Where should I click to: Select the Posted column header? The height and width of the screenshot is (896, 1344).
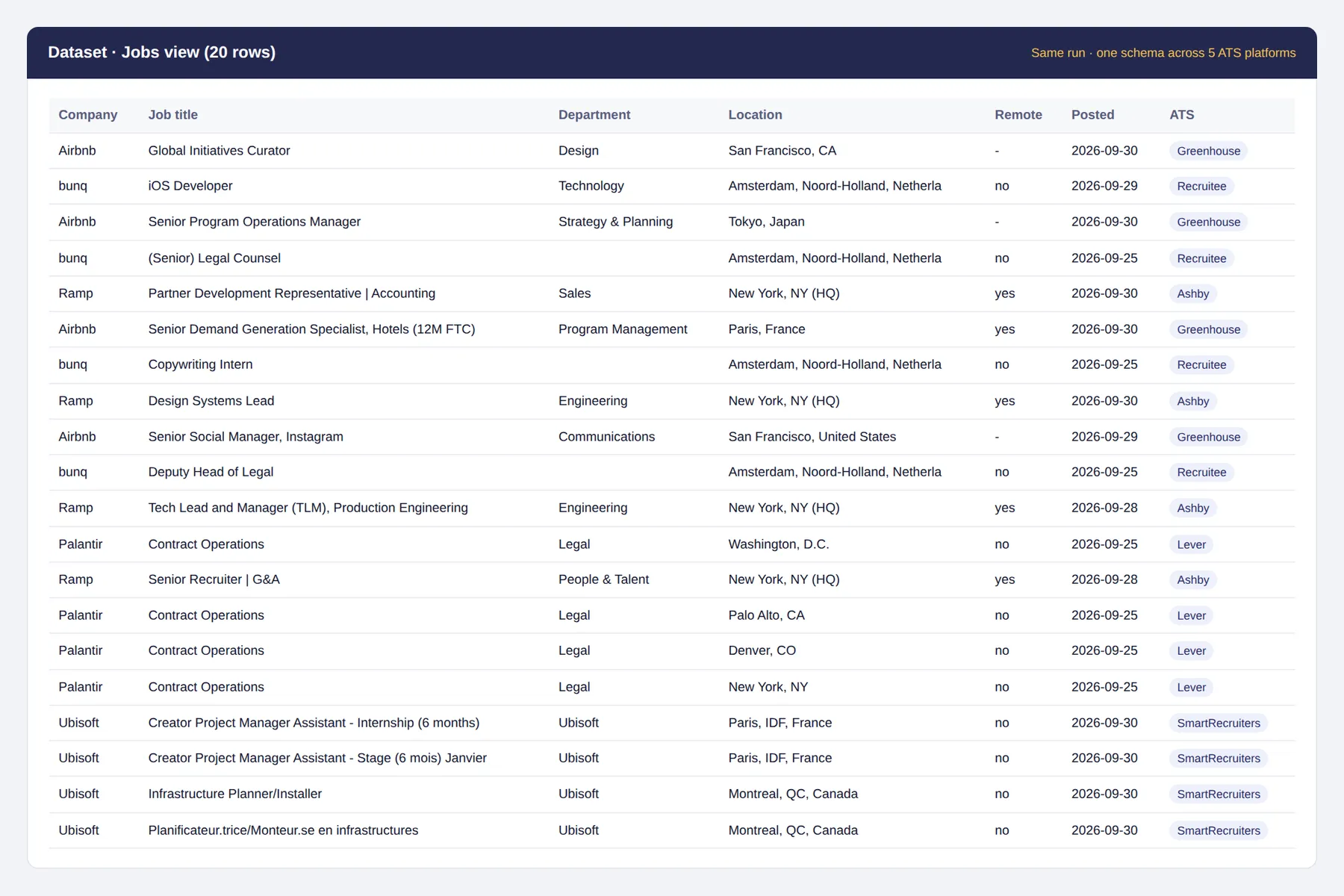coord(1093,115)
